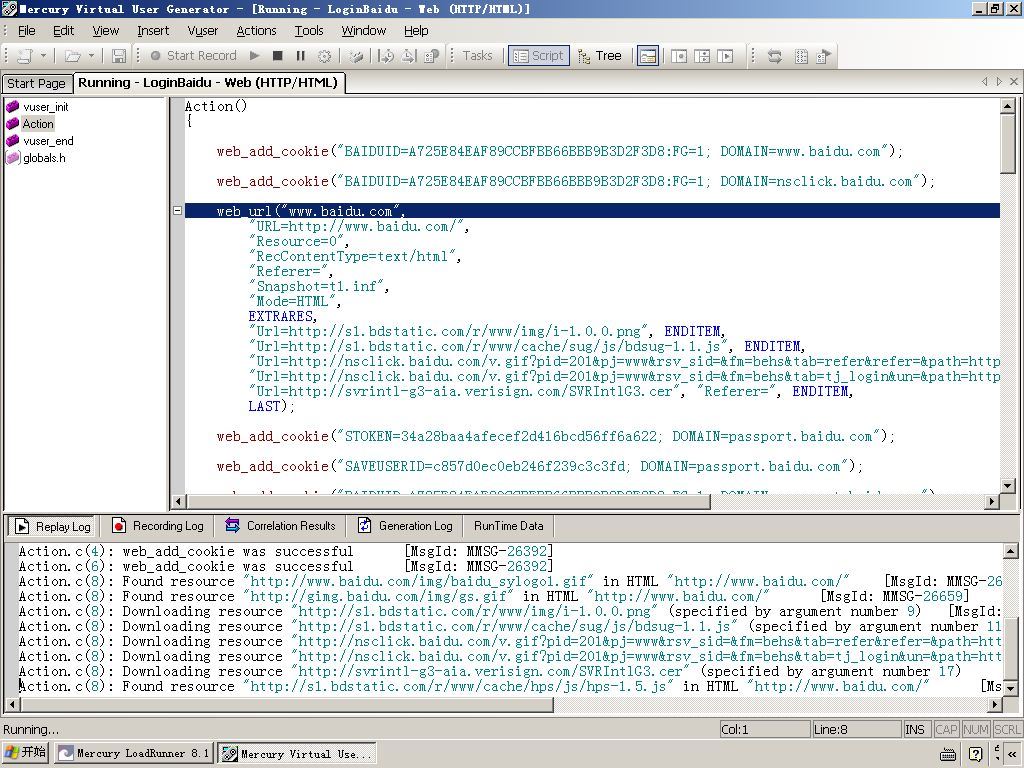Open the Tasks view
The image size is (1024, 768).
pos(477,56)
